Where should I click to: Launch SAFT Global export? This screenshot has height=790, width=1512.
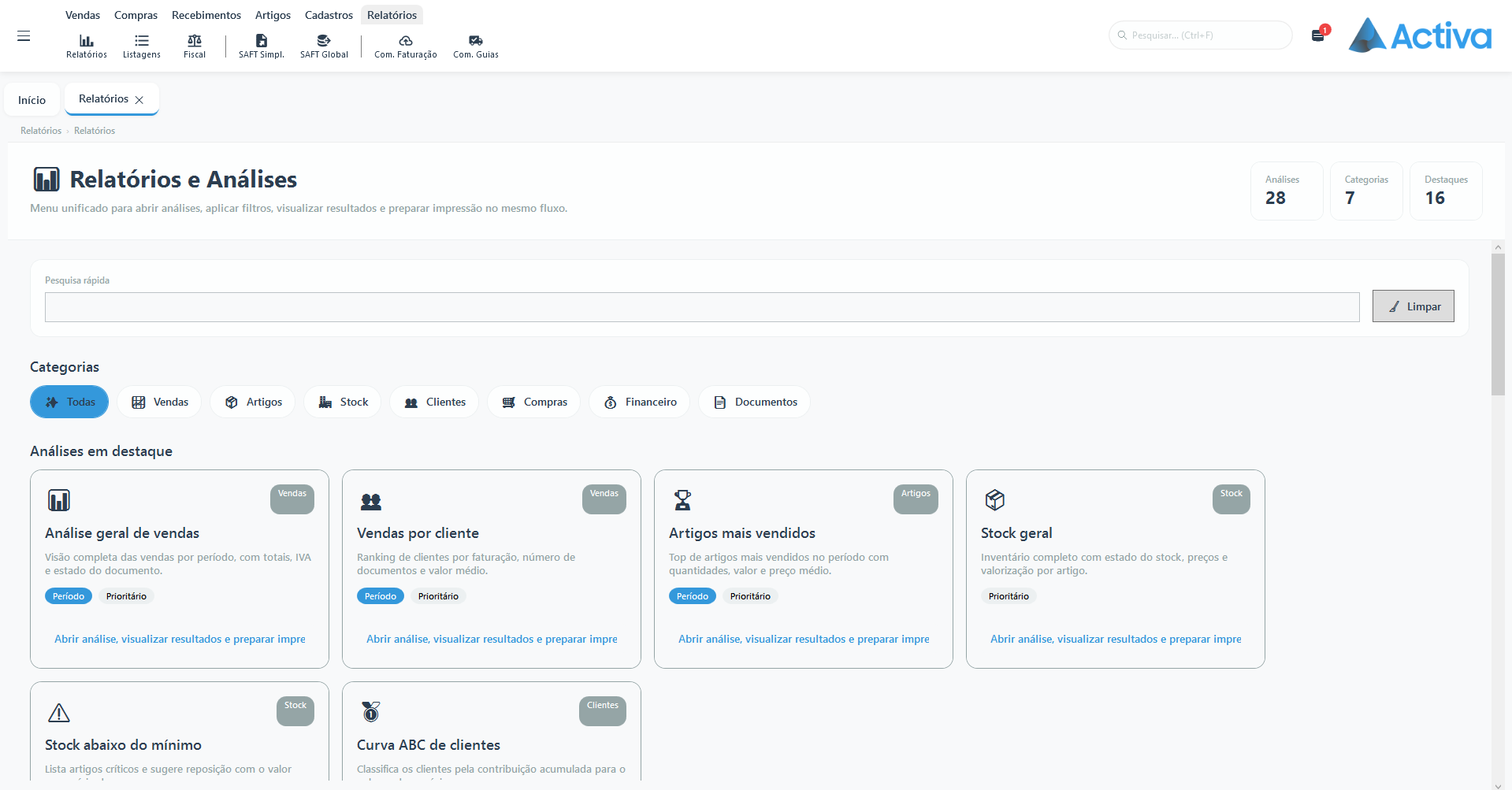coord(324,46)
